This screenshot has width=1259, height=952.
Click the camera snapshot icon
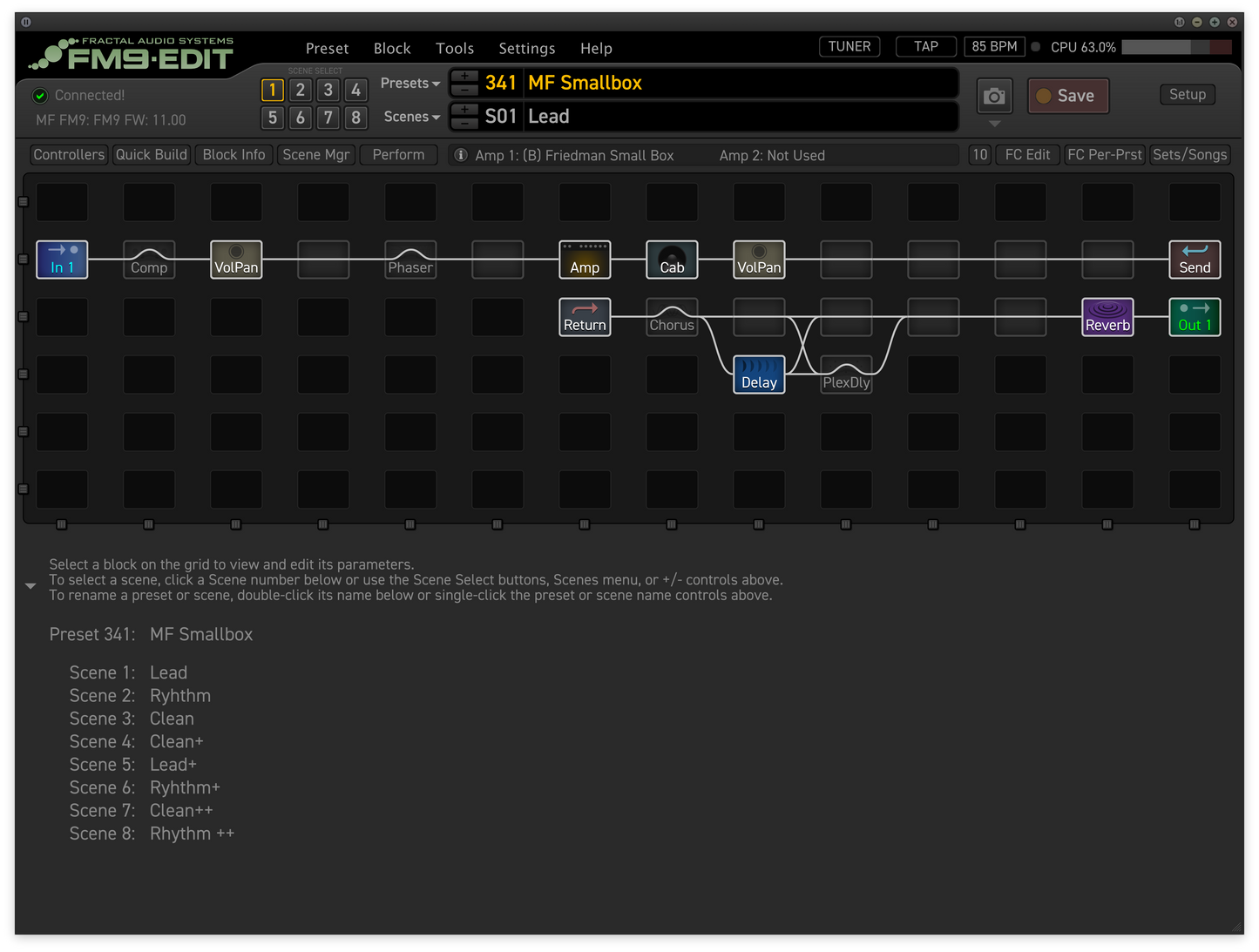[994, 96]
